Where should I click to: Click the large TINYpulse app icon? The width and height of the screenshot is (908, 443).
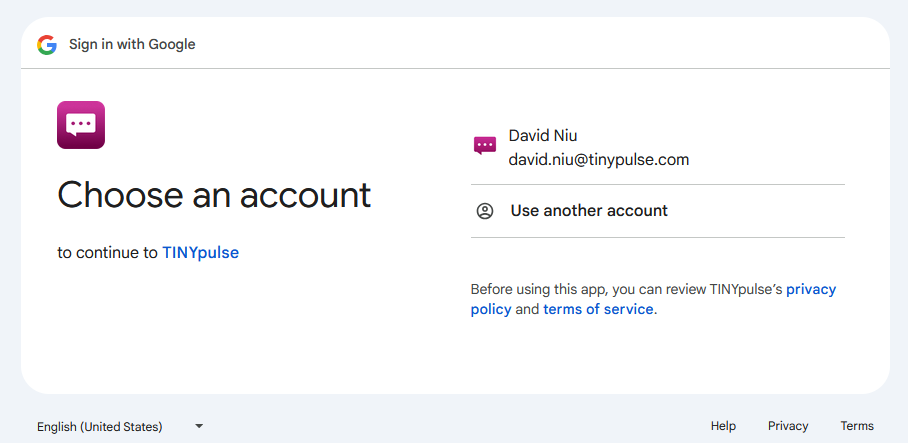pos(81,125)
